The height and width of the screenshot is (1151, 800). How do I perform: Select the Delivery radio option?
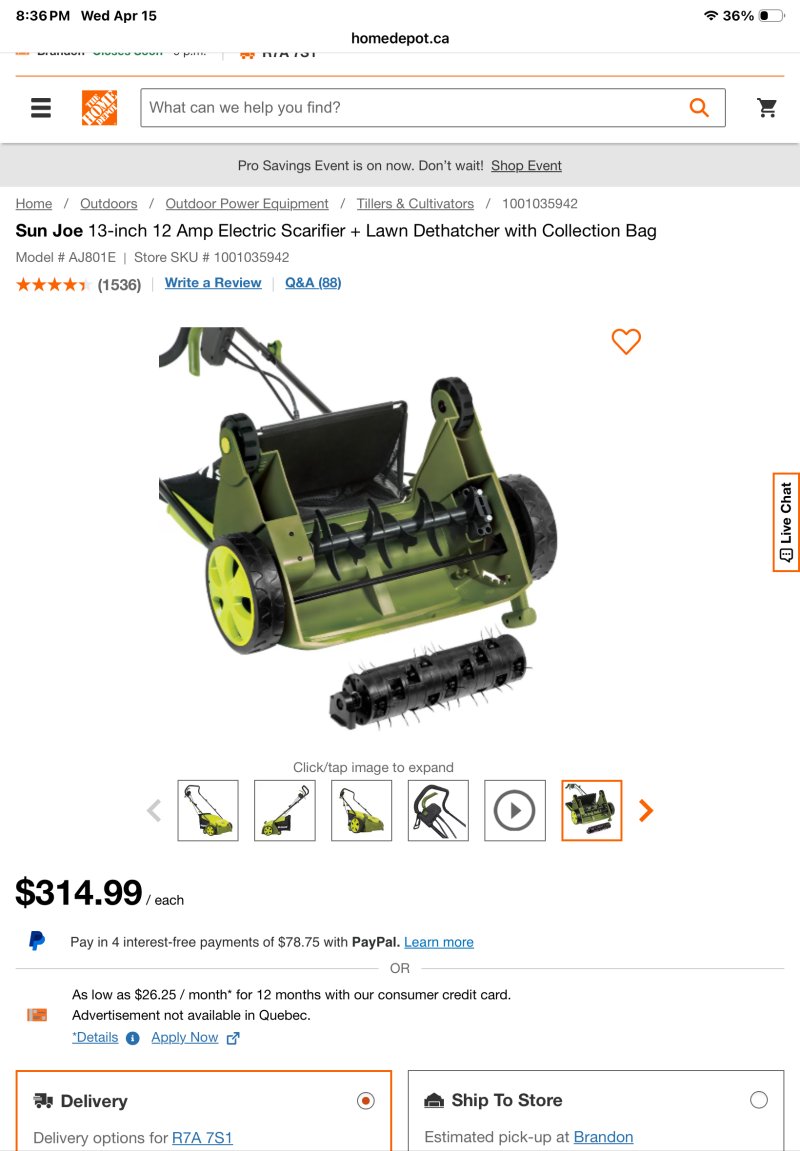[366, 1100]
